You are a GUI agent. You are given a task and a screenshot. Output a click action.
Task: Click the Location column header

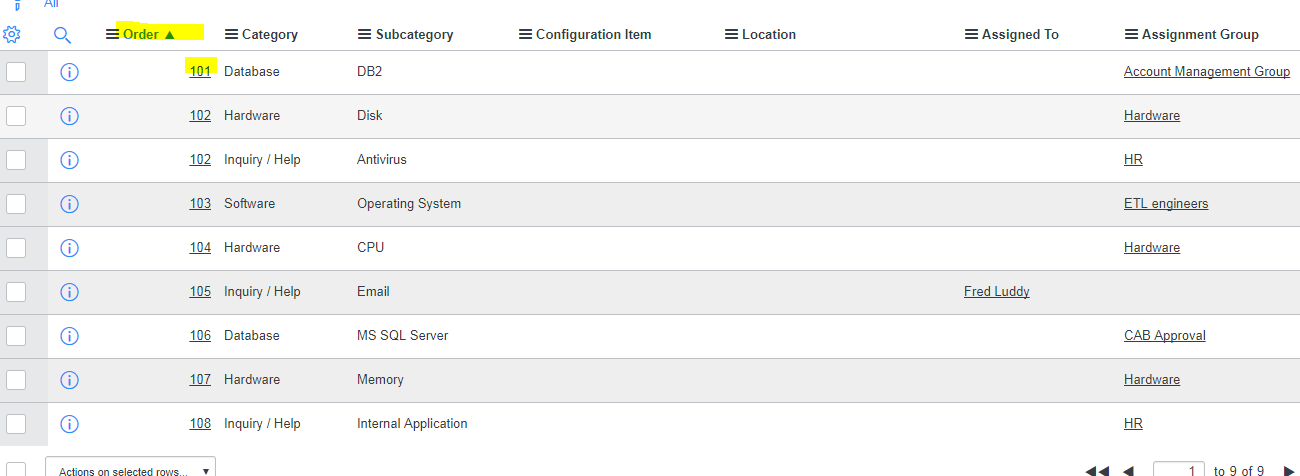click(769, 34)
